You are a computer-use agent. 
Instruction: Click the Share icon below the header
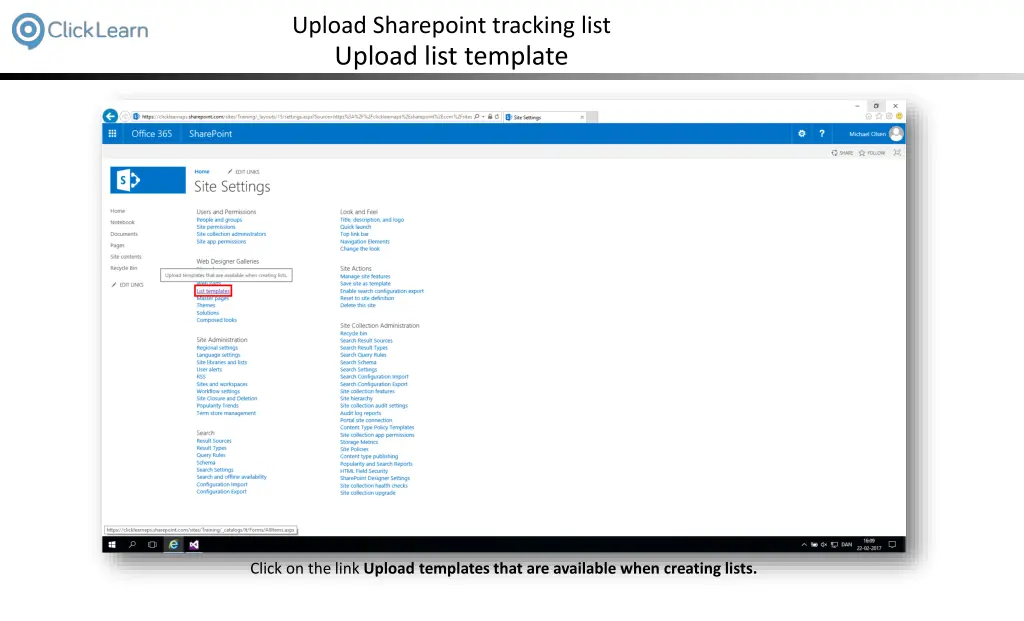click(x=842, y=153)
